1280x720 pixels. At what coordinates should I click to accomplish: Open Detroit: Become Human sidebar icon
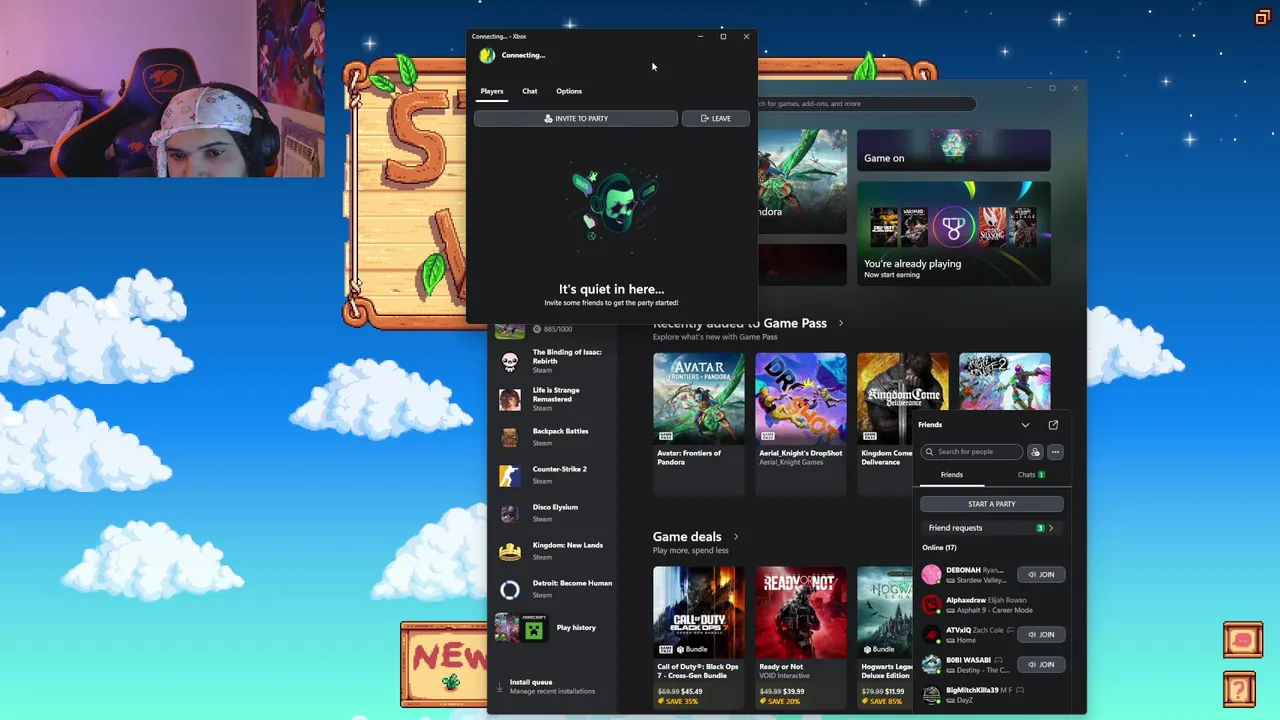pos(510,589)
